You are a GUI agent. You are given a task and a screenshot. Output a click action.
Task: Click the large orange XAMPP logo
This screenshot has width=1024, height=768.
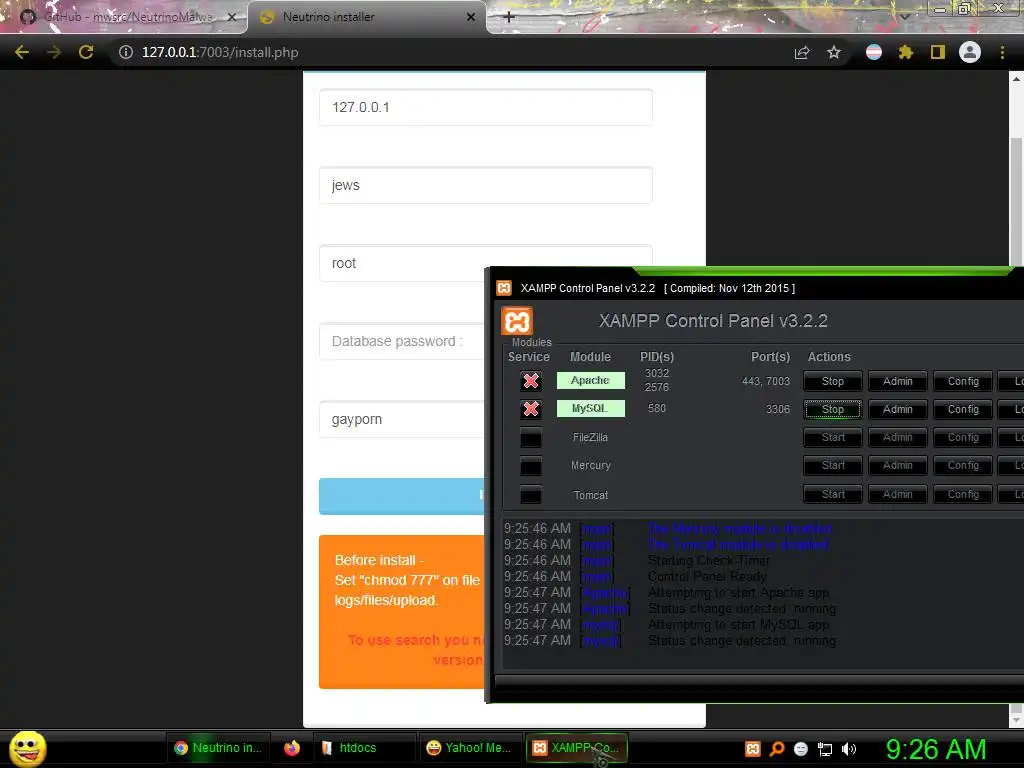coord(517,322)
